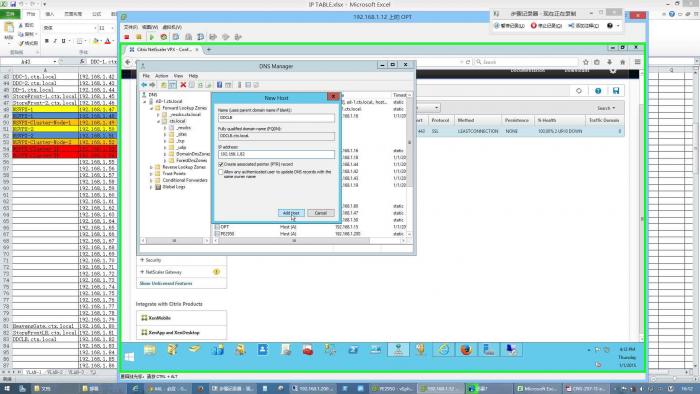Image resolution: width=700 pixels, height=394 pixels.
Task: Click the Firefox search box
Action: (x=527, y=62)
